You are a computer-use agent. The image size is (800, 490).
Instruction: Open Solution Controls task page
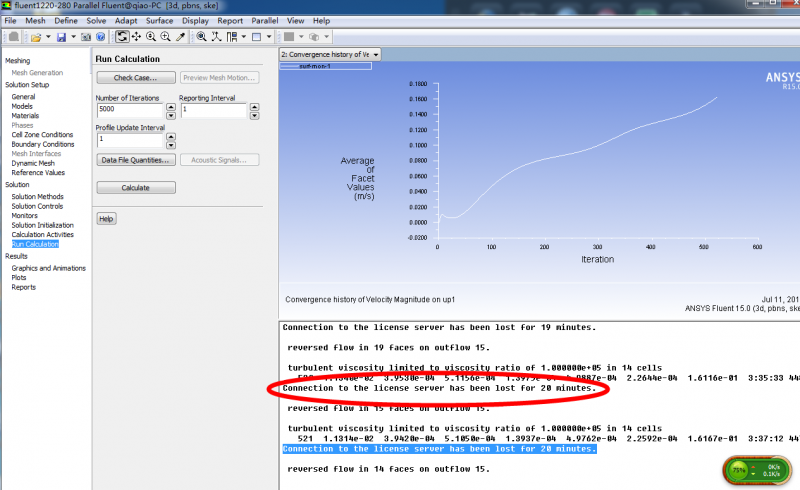37,206
